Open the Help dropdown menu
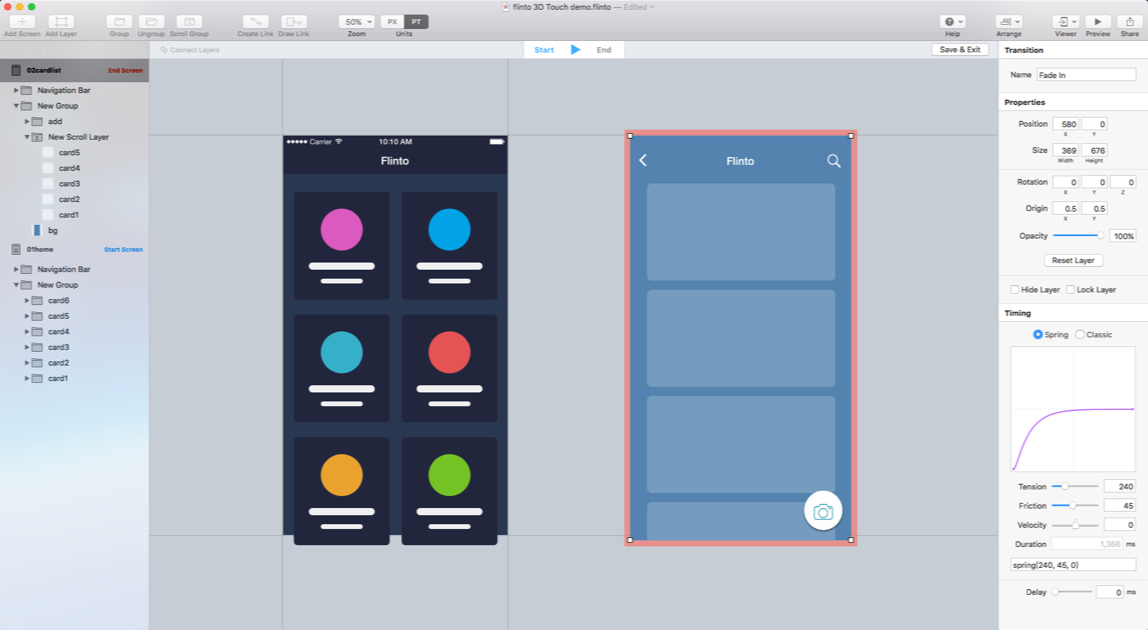The width and height of the screenshot is (1148, 630). 953,22
